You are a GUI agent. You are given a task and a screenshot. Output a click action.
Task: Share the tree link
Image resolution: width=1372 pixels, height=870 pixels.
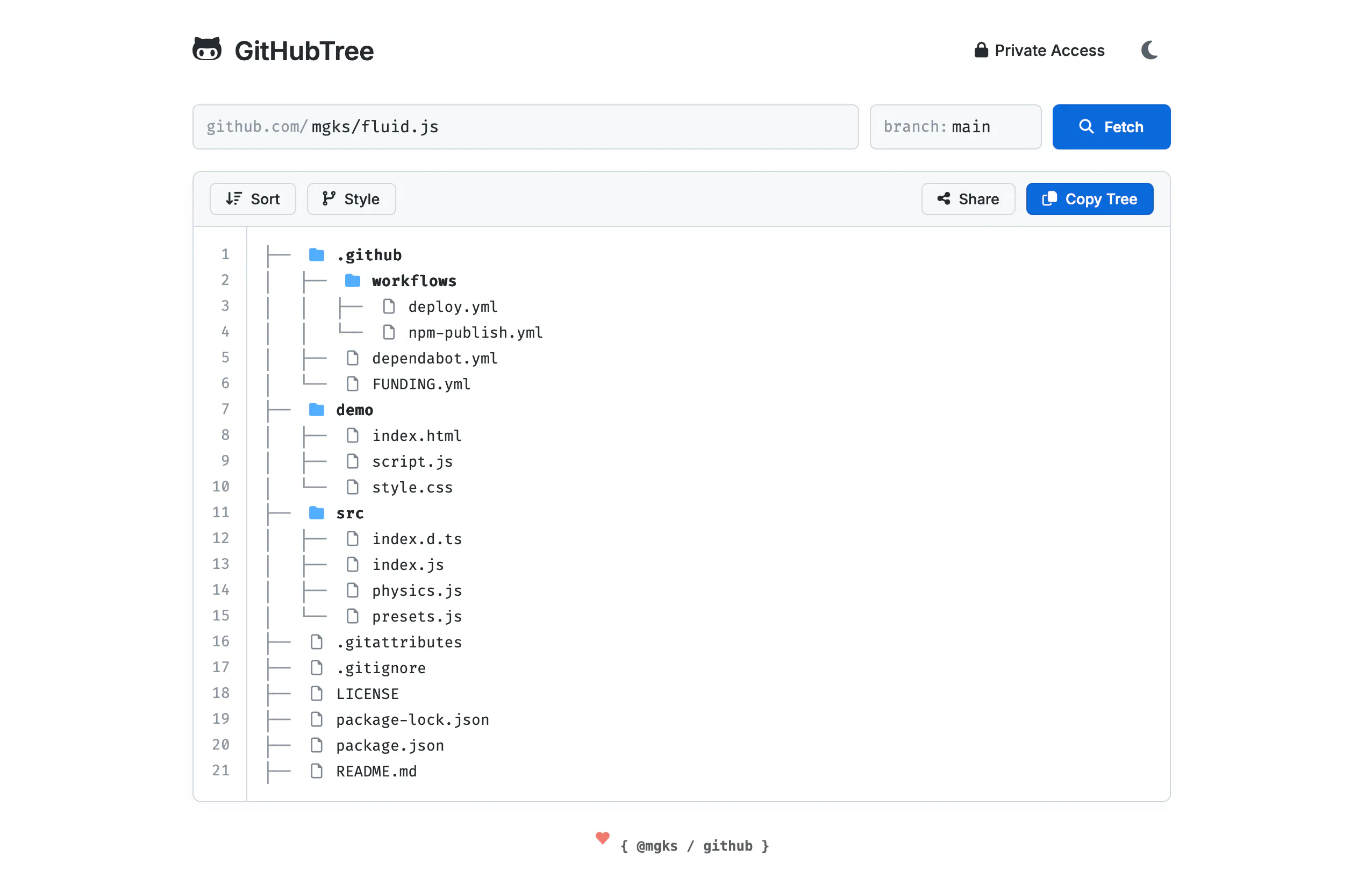[968, 199]
